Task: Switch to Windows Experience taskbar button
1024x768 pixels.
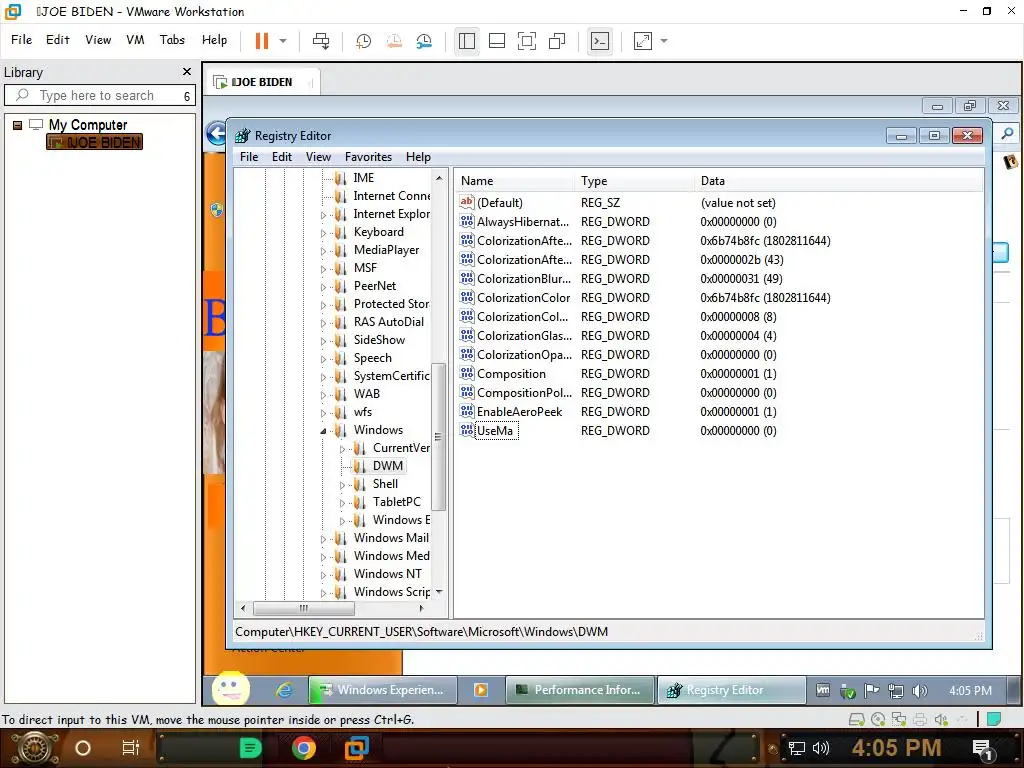Action: point(383,690)
